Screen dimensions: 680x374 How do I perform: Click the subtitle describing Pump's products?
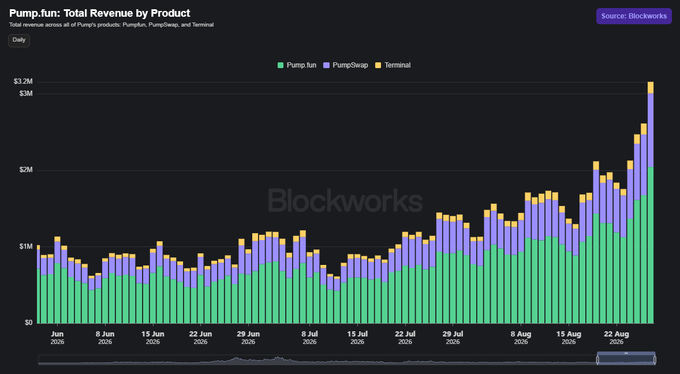click(111, 25)
